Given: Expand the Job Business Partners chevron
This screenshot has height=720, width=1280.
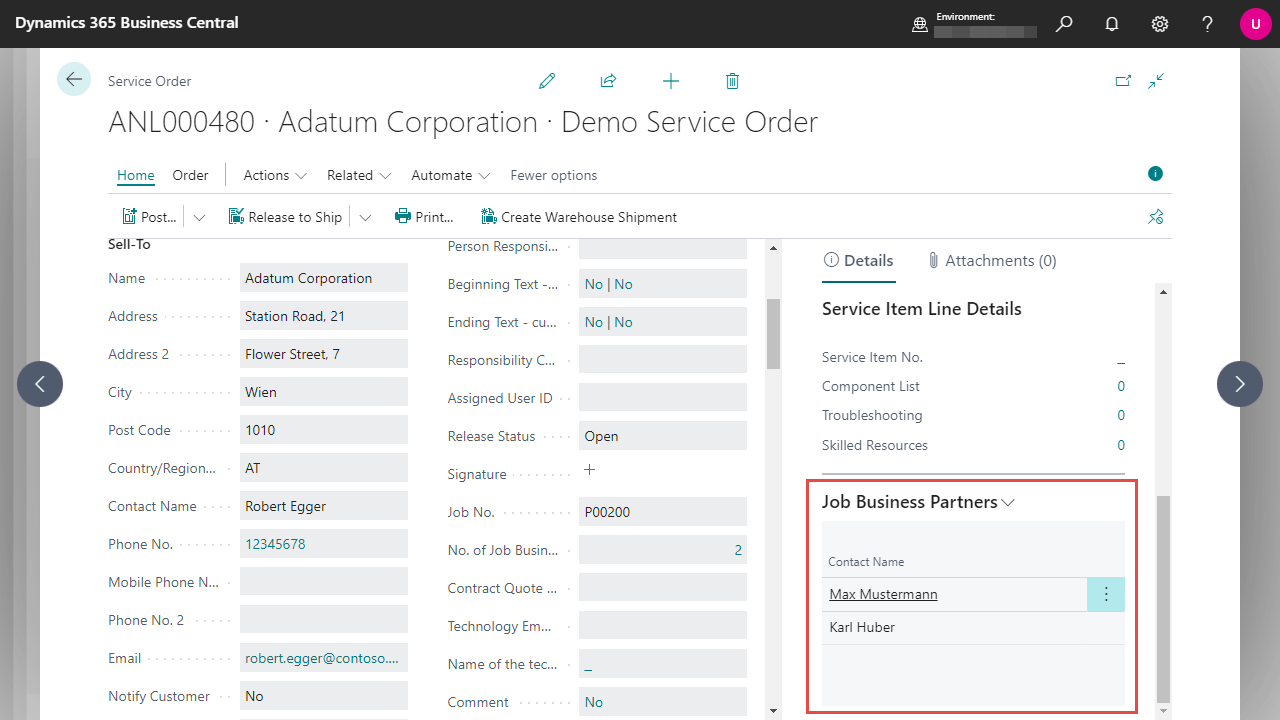Looking at the screenshot, I should click(1008, 503).
